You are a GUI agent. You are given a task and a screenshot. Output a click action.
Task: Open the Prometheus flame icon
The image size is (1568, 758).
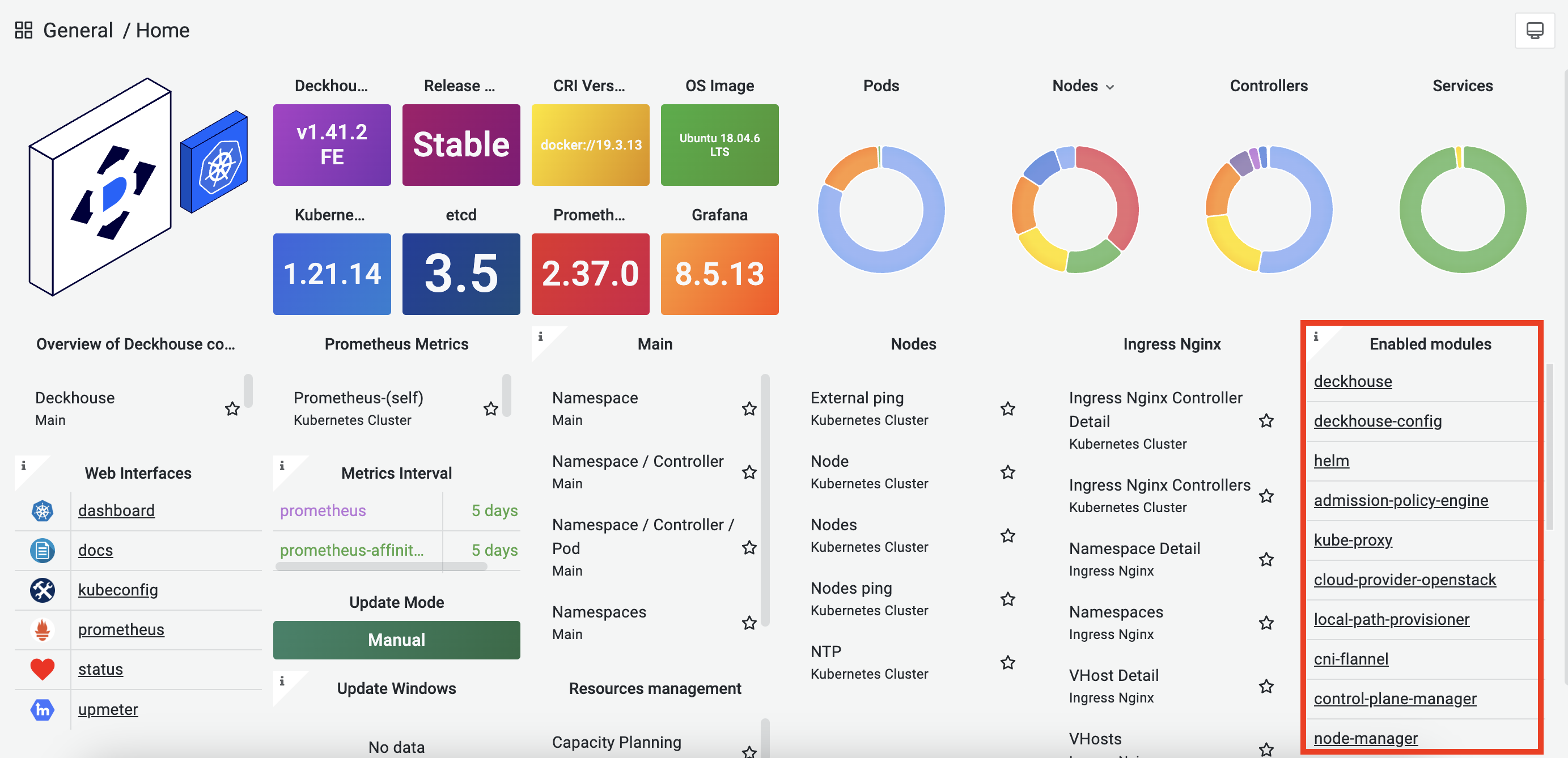(x=41, y=629)
